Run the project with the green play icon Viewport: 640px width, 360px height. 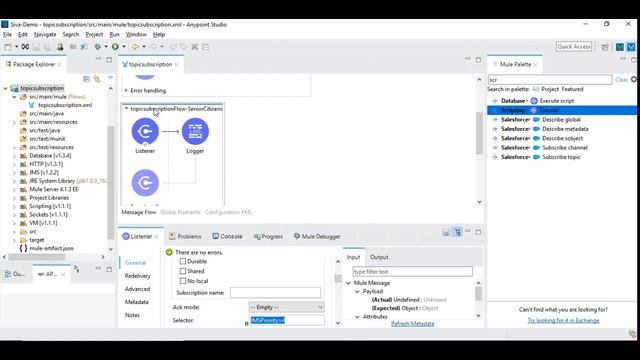pos(116,47)
